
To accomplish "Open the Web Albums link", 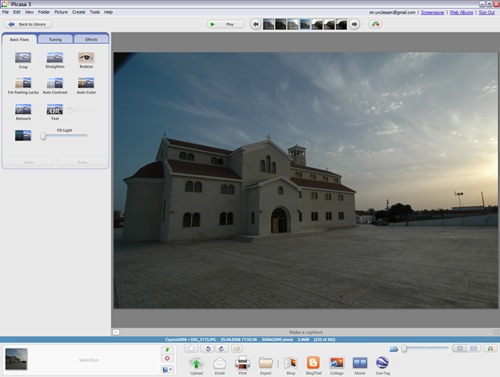I will [461, 12].
